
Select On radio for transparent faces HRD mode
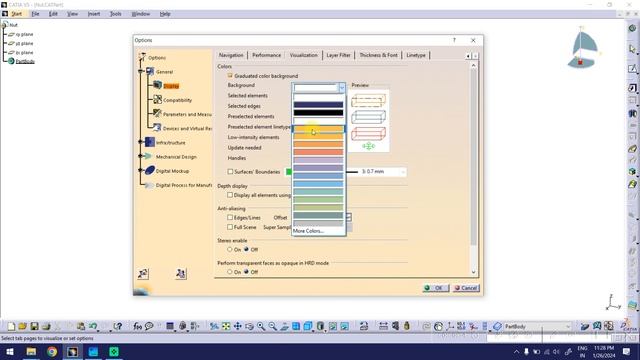[229, 272]
